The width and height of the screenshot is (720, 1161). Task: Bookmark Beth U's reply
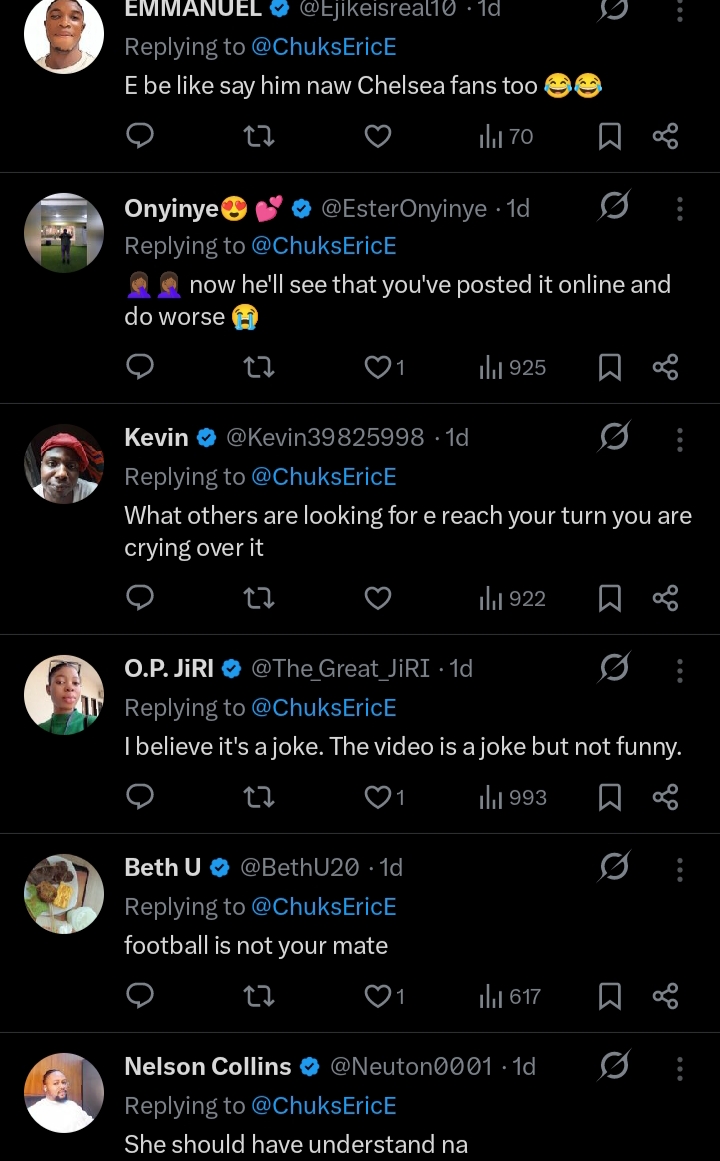[609, 996]
